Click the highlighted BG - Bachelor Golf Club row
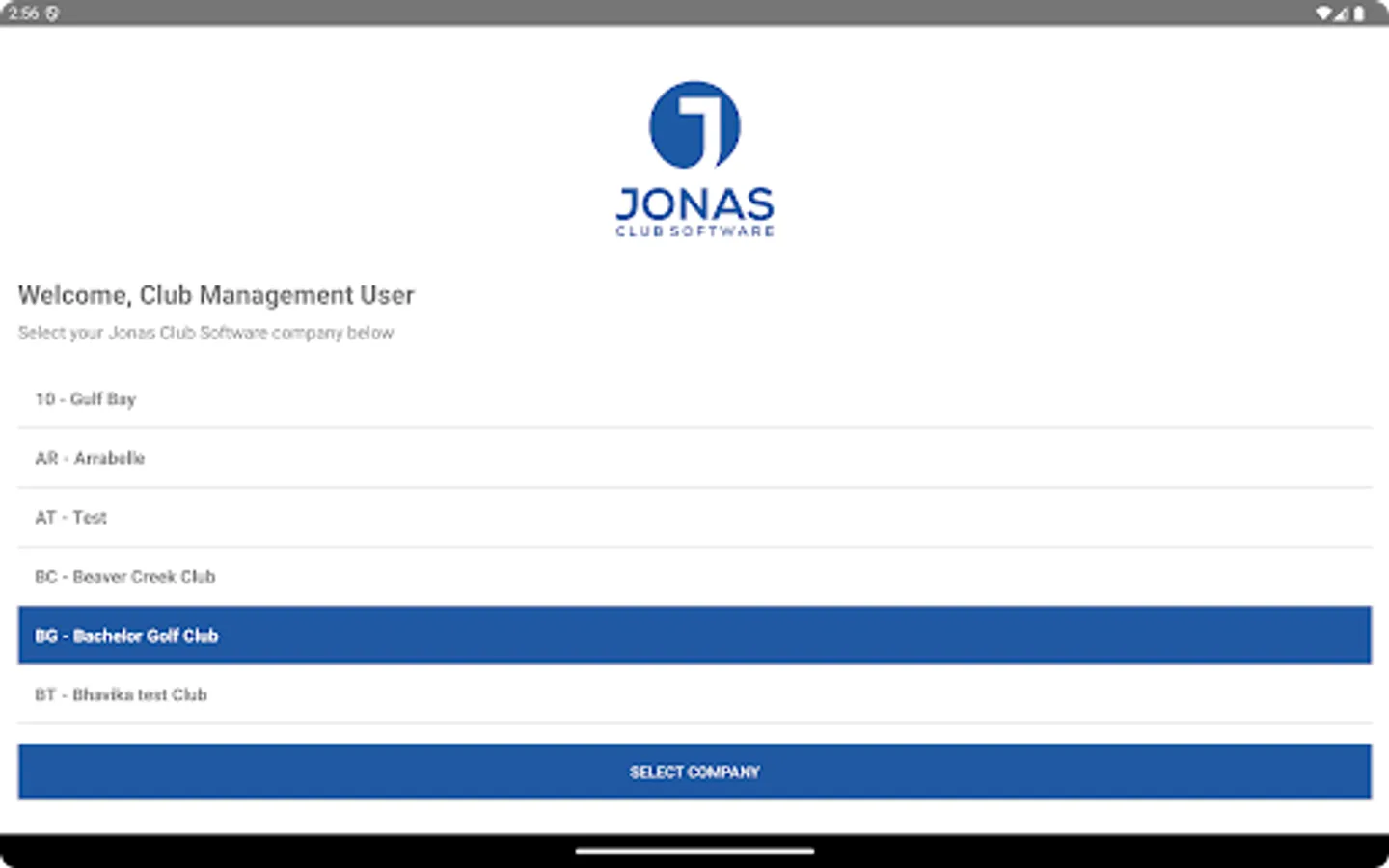The height and width of the screenshot is (868, 1389). coord(694,635)
